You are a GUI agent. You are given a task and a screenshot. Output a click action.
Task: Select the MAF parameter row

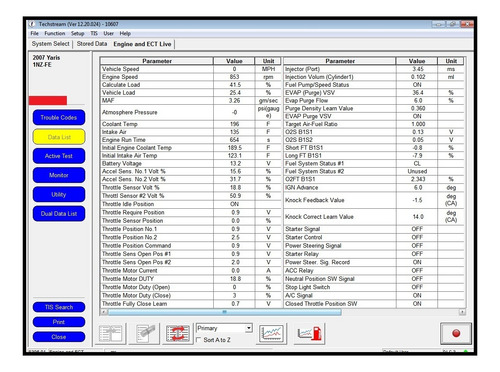(x=191, y=101)
